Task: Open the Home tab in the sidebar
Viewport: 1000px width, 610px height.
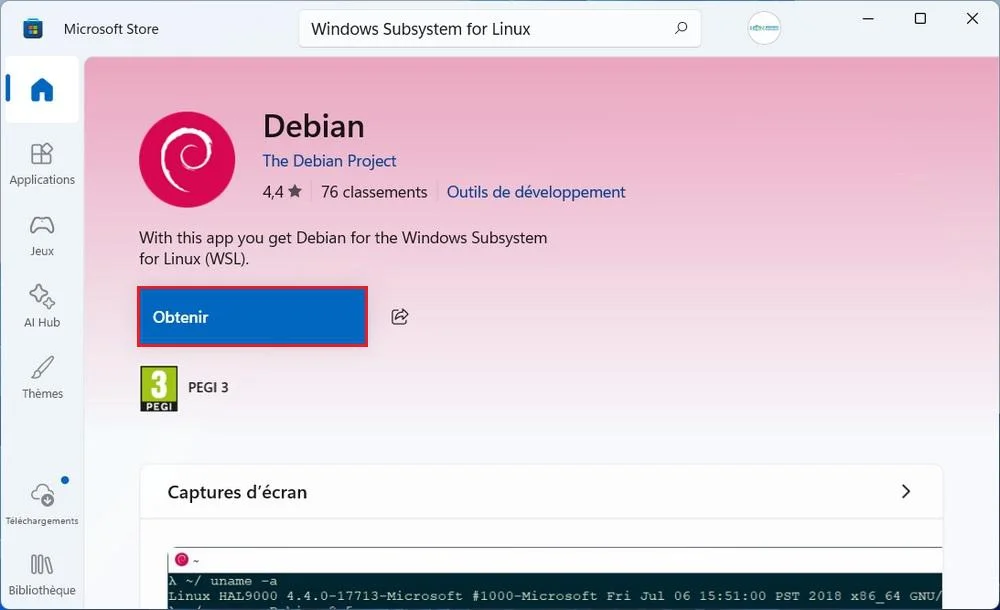Action: [x=42, y=89]
